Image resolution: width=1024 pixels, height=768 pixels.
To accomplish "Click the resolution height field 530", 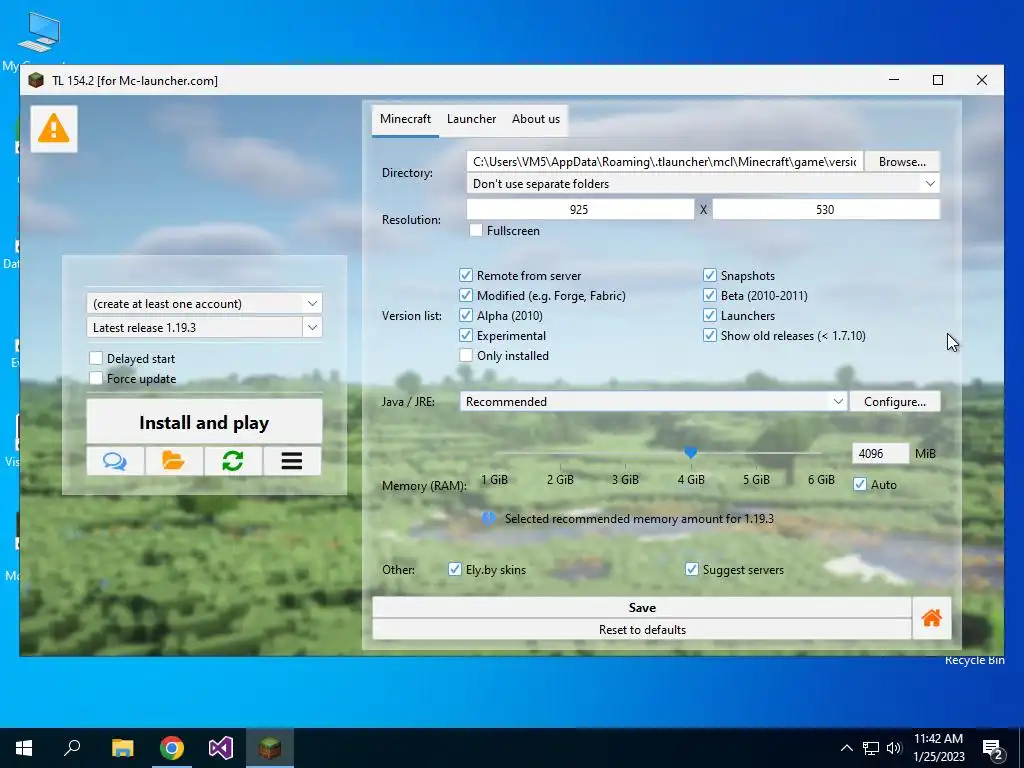I will (825, 210).
